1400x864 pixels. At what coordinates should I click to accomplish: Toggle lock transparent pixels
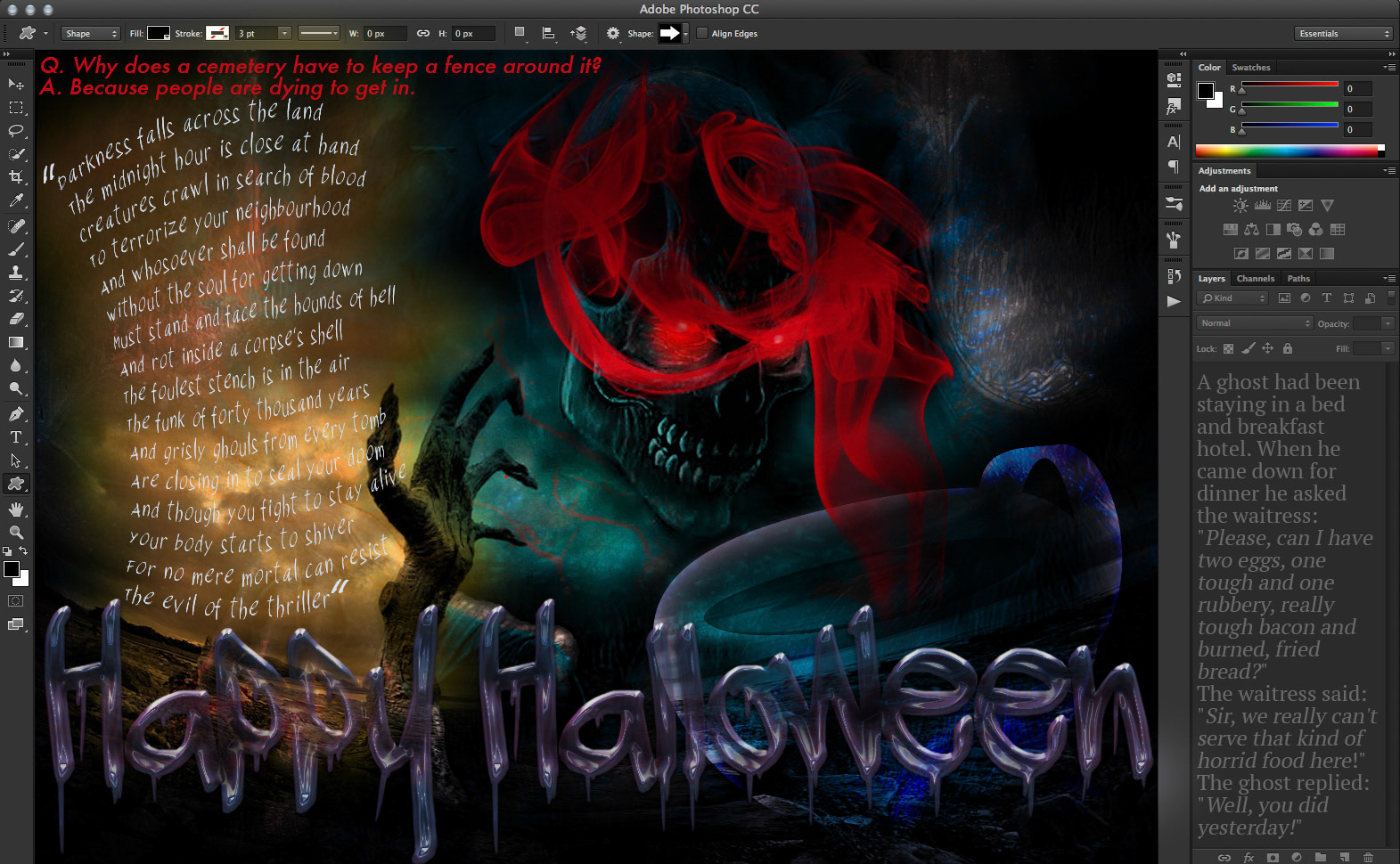coord(1229,349)
